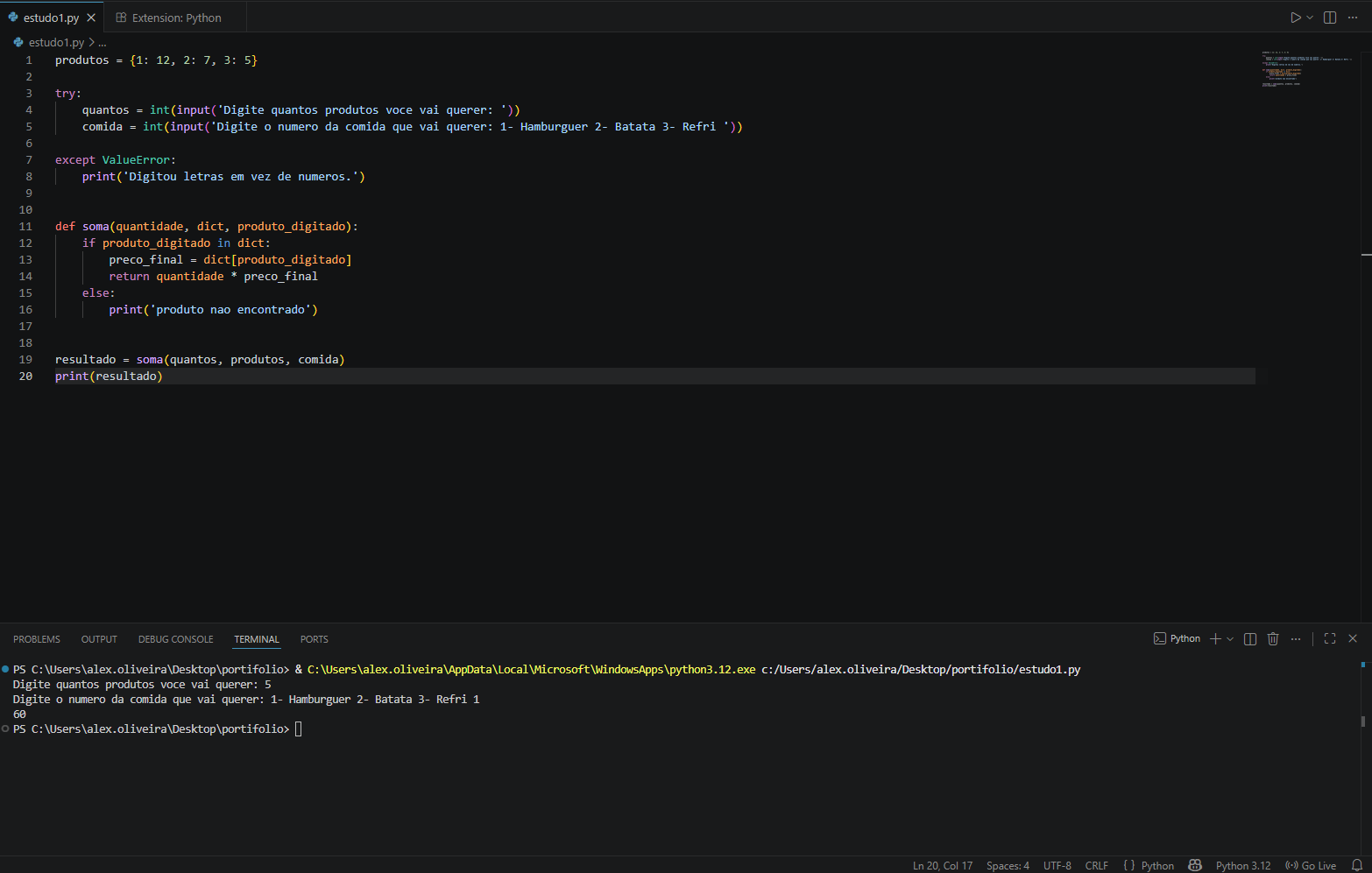Open editor More Actions ellipsis menu
1372x873 pixels.
point(1353,18)
